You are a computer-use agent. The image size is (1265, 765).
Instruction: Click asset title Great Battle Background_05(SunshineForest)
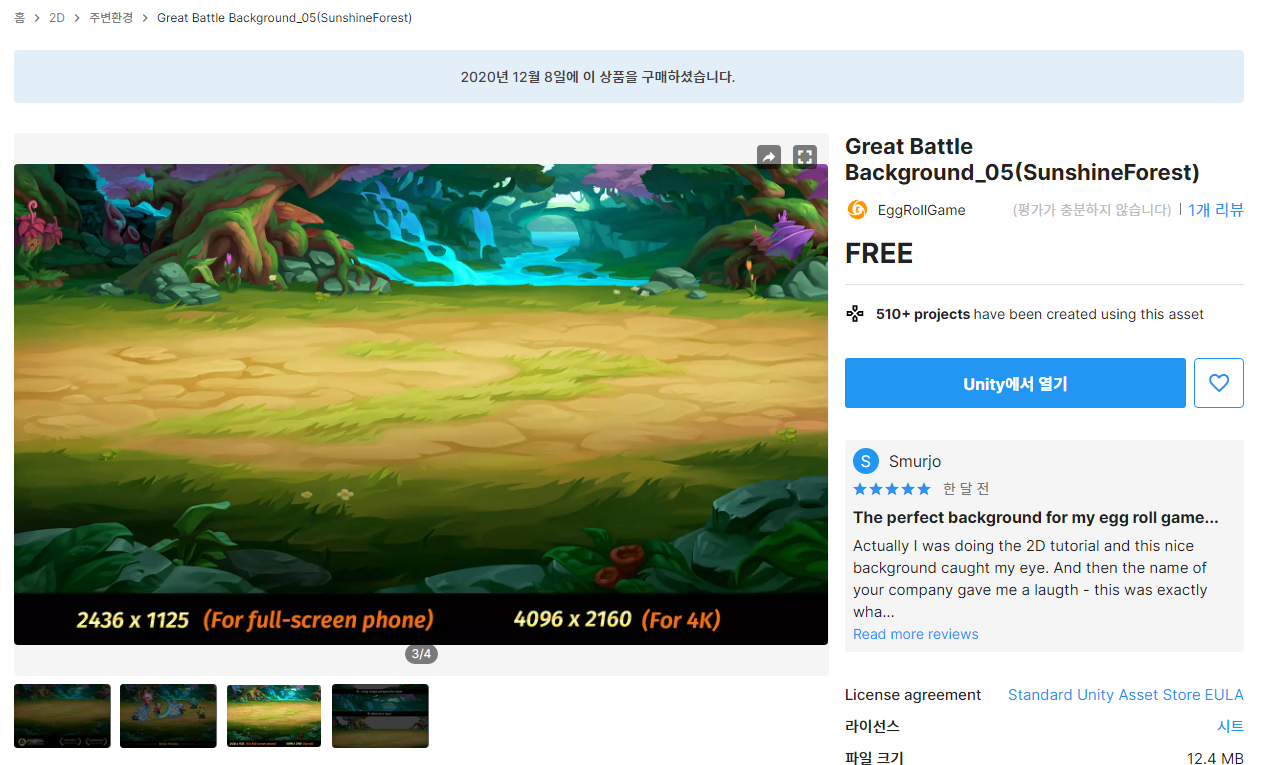[1022, 160]
